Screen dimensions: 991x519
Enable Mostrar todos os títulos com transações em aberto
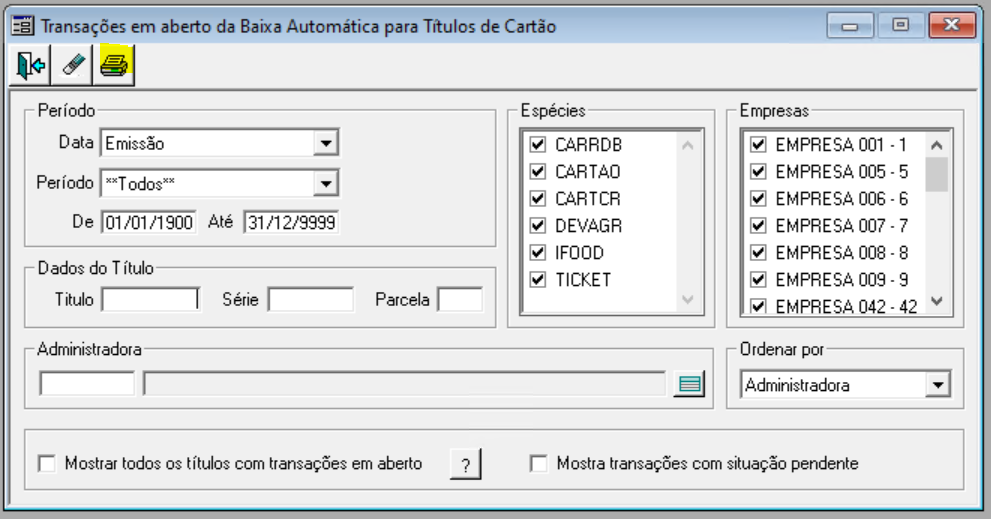coord(47,463)
